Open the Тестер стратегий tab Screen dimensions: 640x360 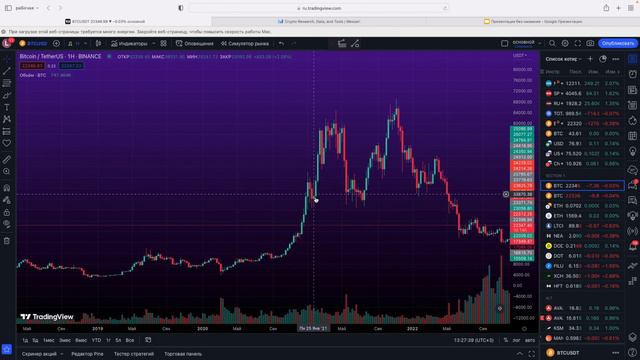tap(134, 354)
